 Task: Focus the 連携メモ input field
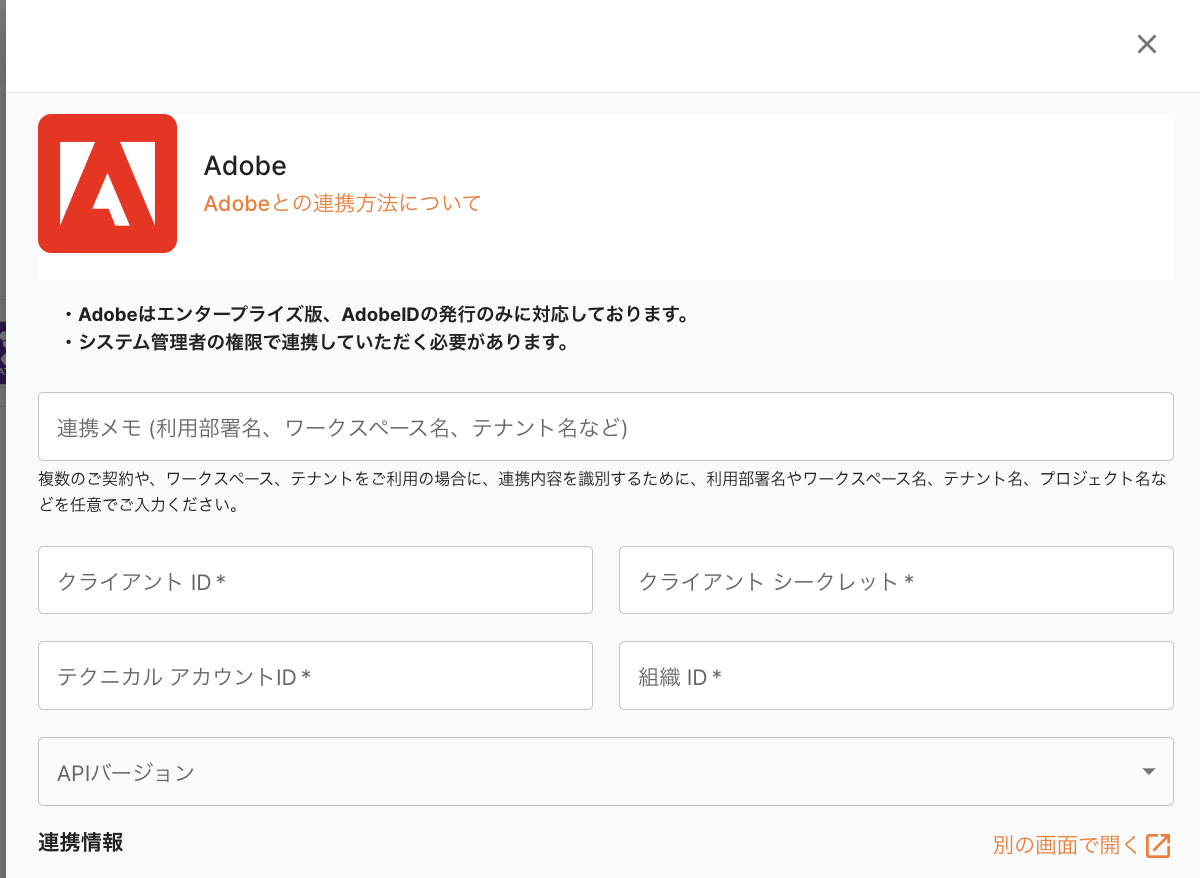[x=605, y=426]
